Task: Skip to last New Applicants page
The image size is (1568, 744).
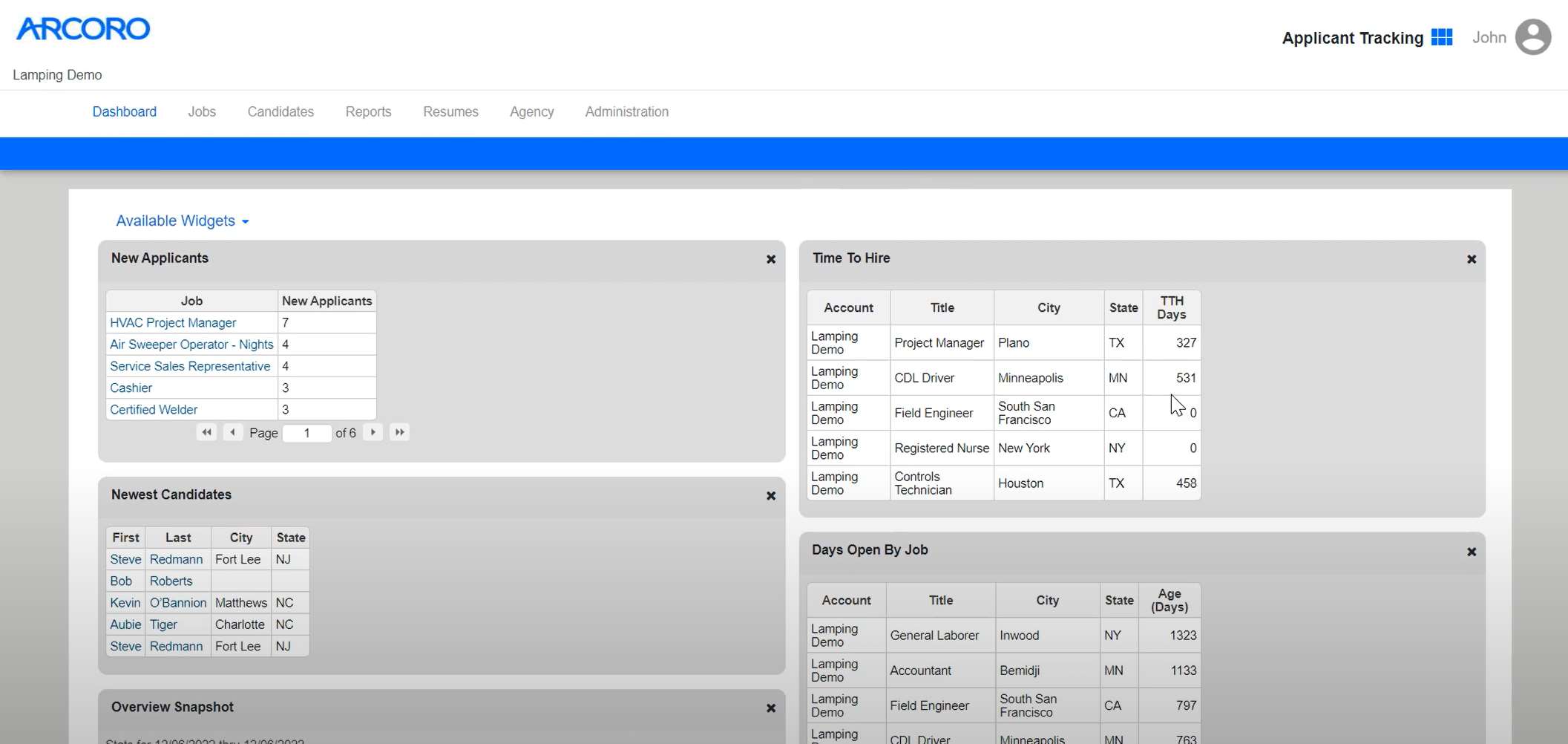Action: point(399,431)
